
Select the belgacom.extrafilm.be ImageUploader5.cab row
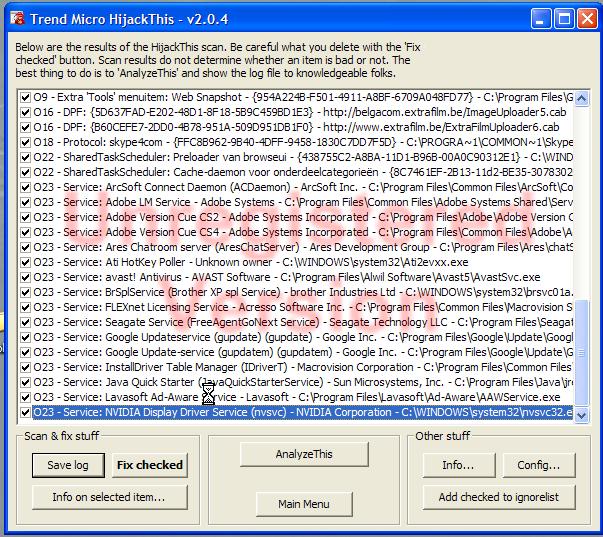[300, 112]
